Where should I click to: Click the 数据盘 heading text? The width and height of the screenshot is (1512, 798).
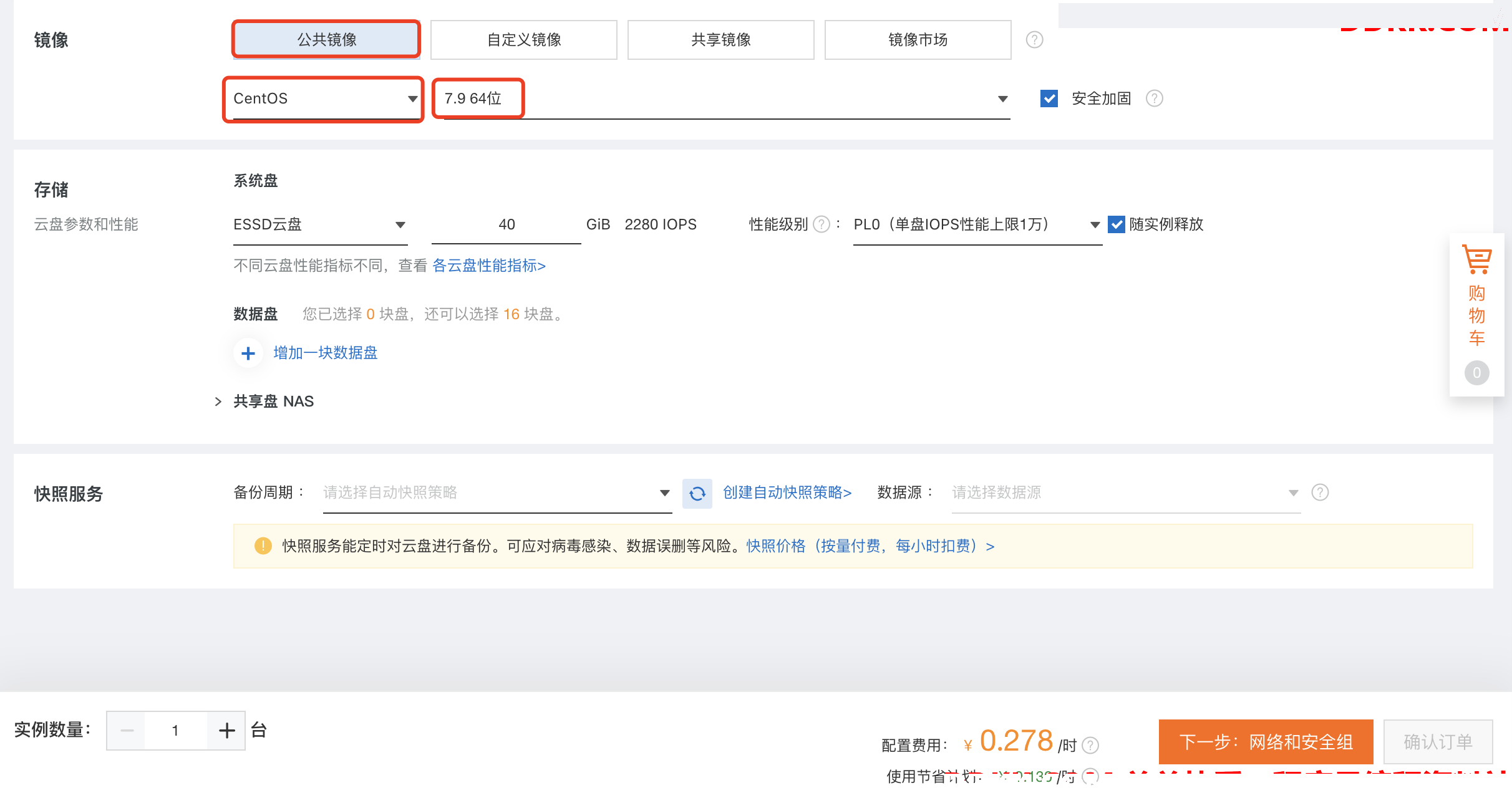[256, 314]
